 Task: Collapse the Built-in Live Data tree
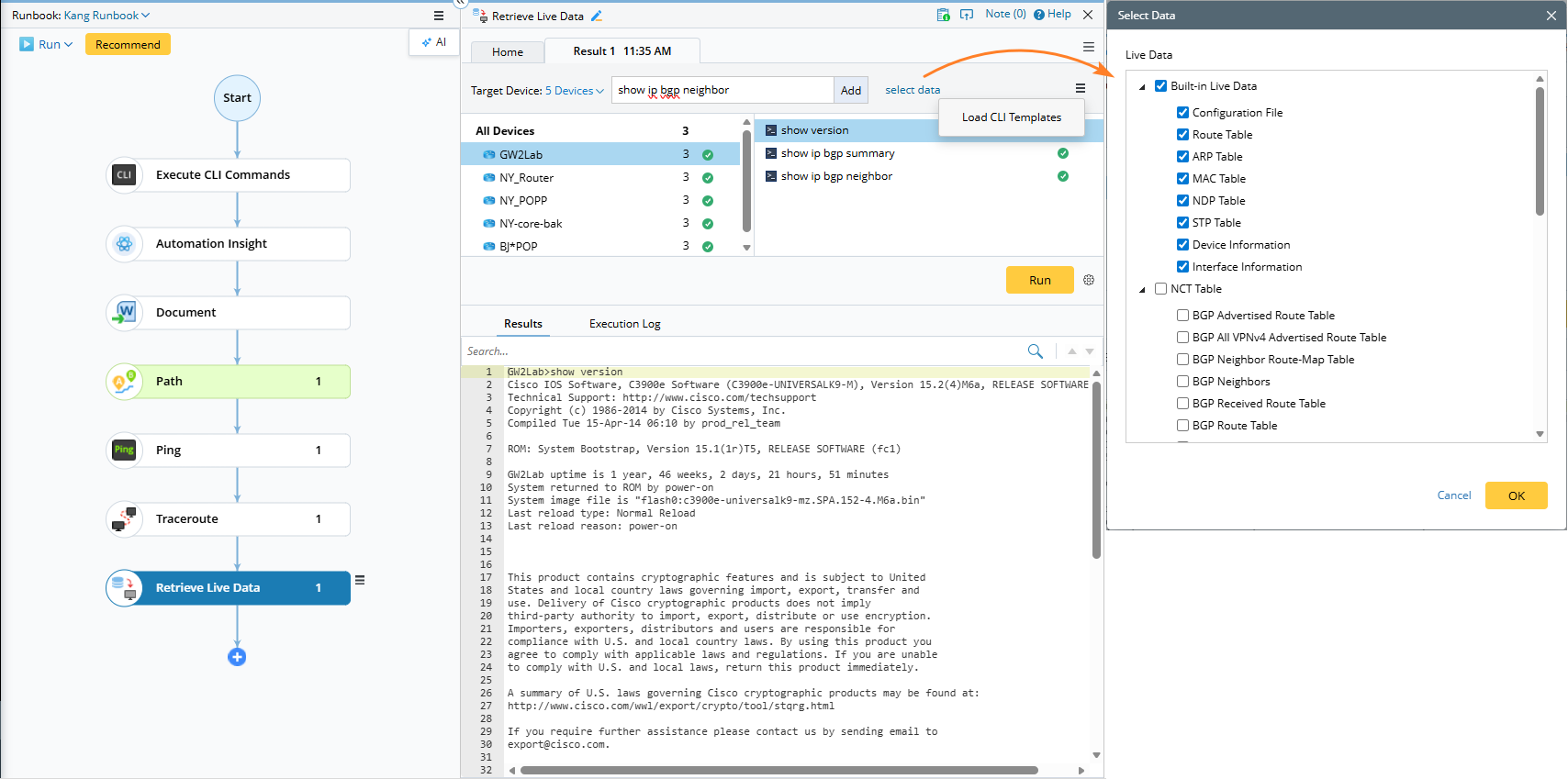coord(1142,87)
